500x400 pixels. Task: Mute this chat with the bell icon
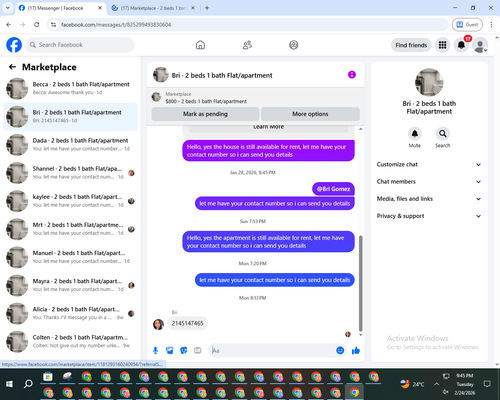click(414, 134)
